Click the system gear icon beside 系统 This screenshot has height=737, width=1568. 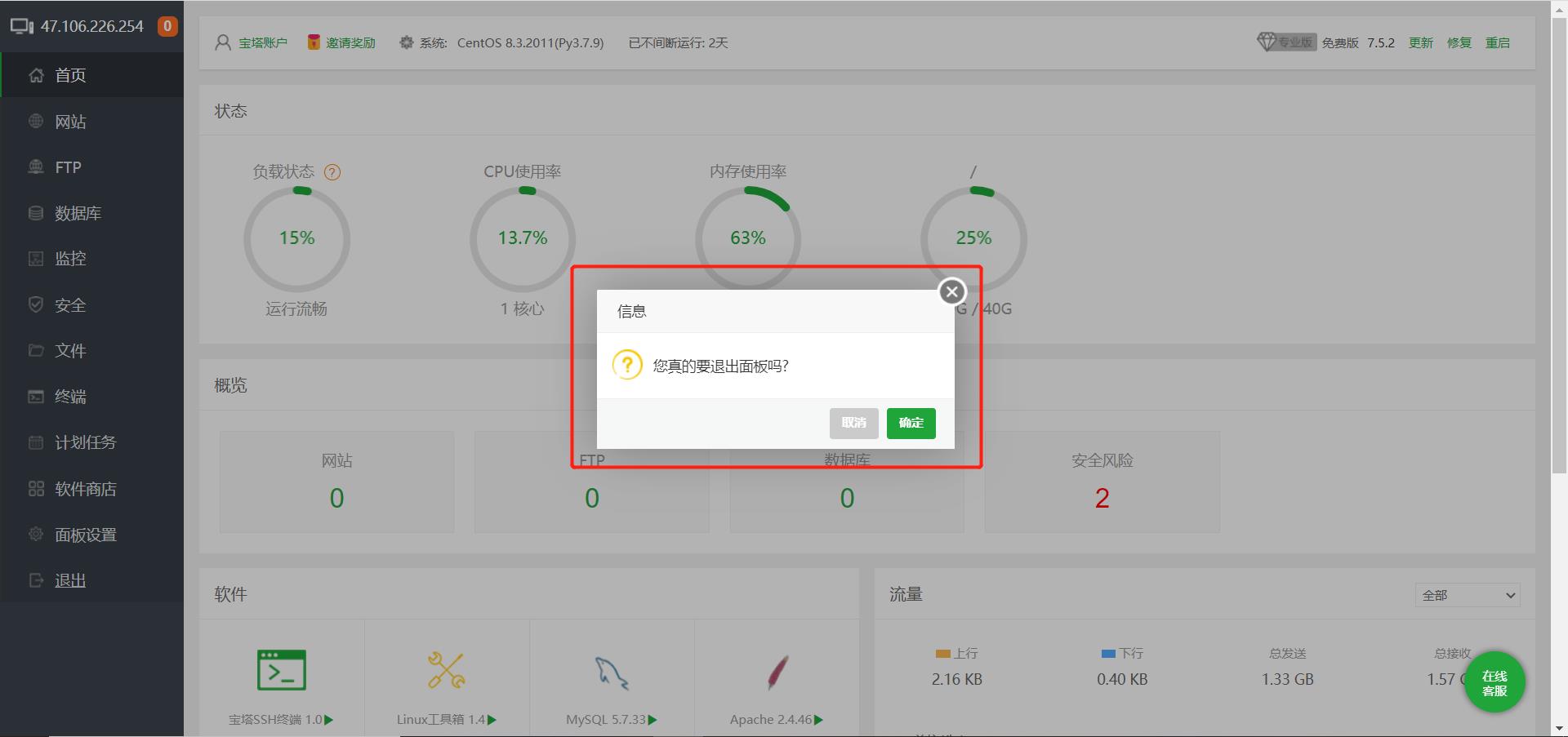click(x=406, y=42)
